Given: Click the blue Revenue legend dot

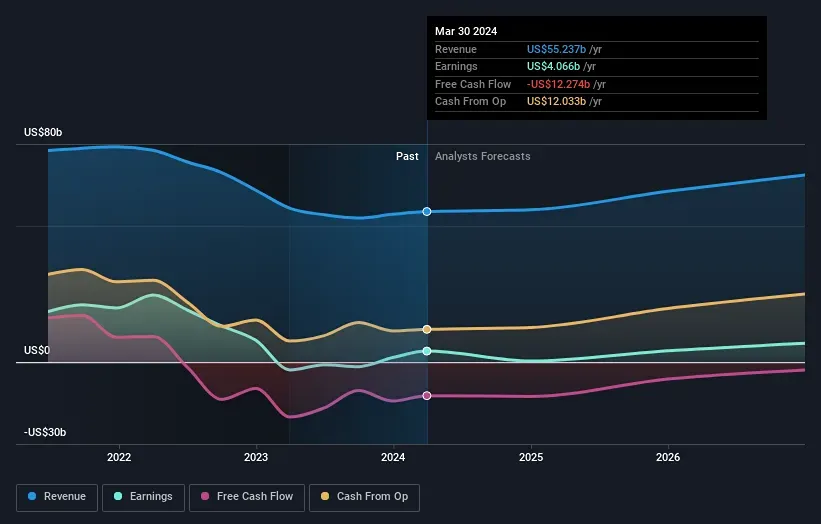Looking at the screenshot, I should 33,496.
